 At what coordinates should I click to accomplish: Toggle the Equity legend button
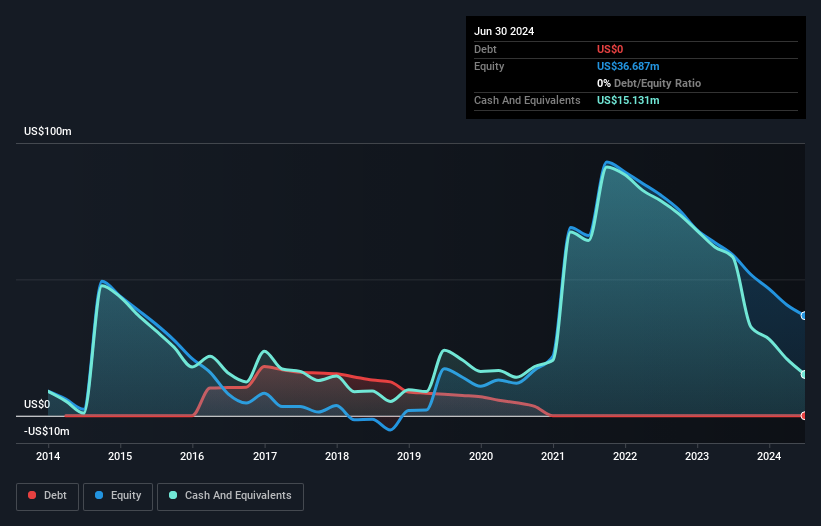[118, 496]
